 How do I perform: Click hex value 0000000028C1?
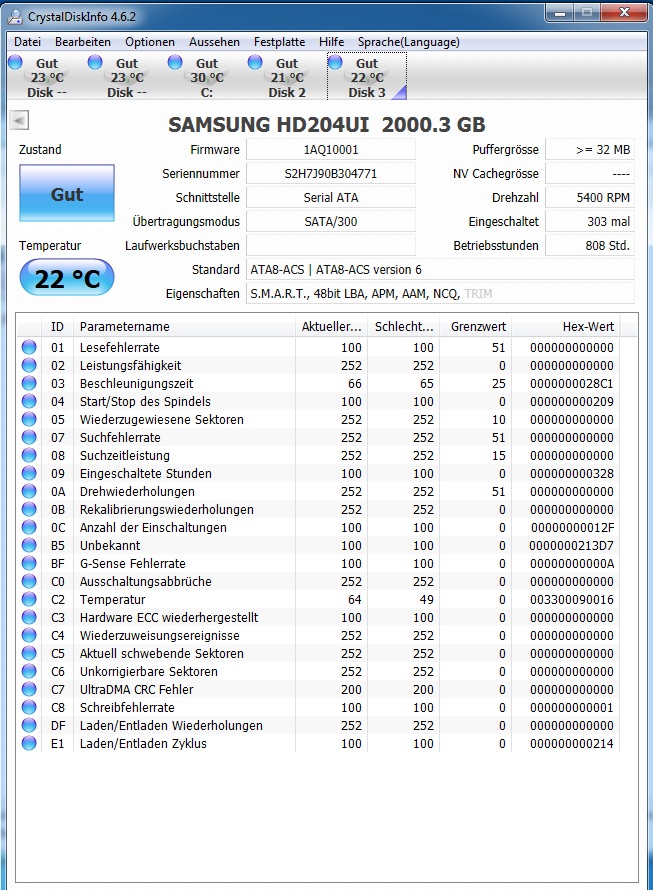[572, 384]
